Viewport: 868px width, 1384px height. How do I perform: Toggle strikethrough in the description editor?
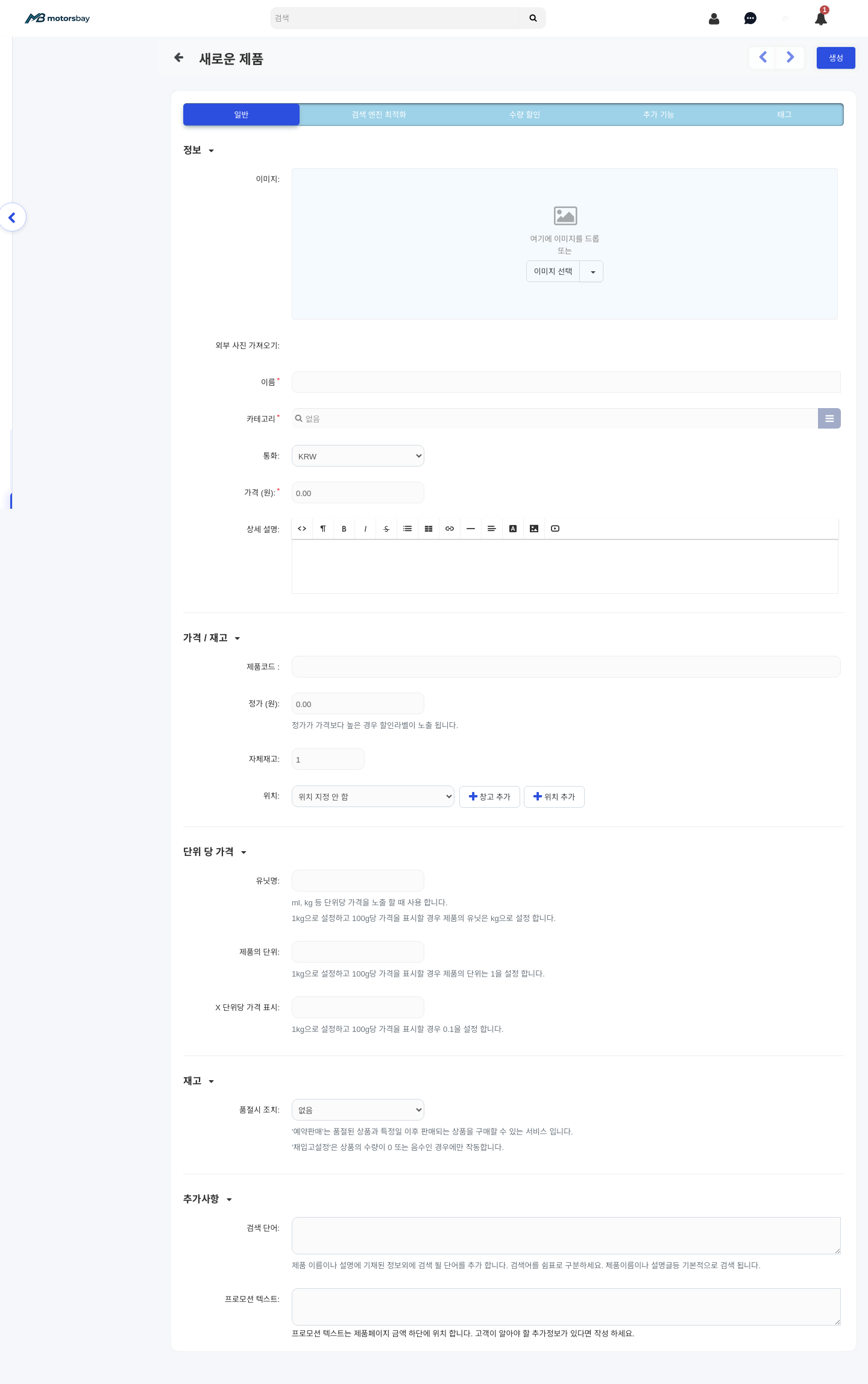point(386,529)
